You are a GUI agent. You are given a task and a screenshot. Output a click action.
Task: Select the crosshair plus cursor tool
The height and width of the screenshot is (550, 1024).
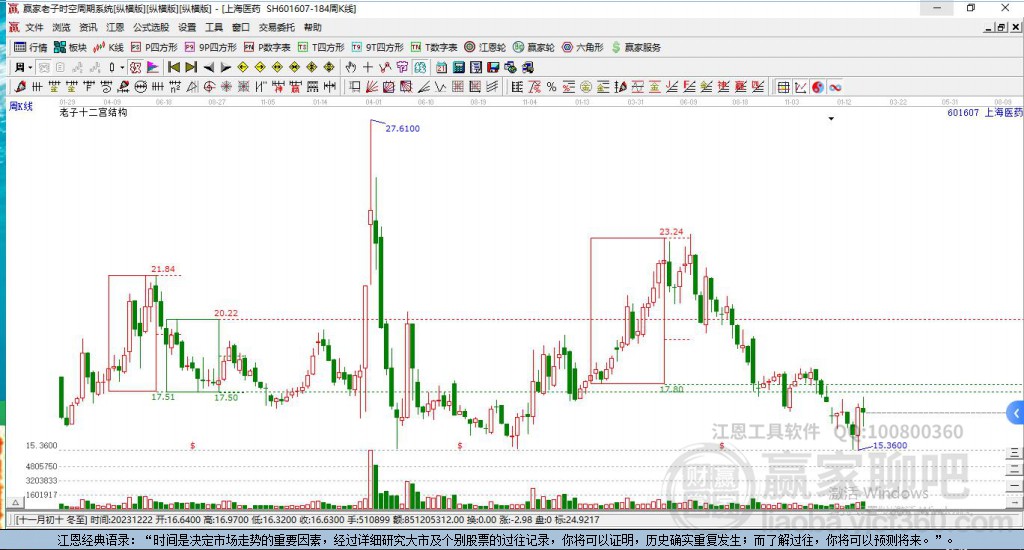click(x=368, y=67)
